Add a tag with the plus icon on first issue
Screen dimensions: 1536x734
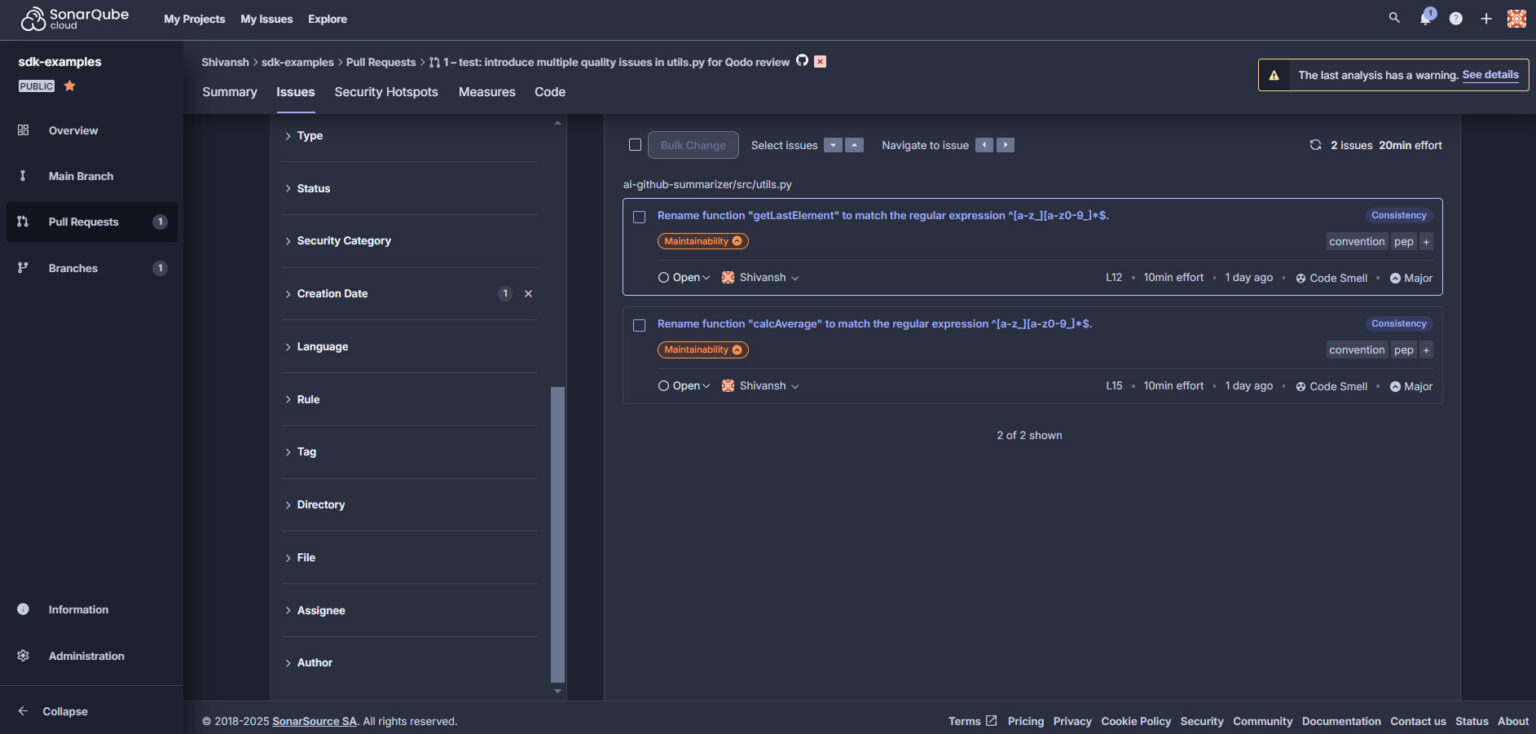pyautogui.click(x=1426, y=241)
